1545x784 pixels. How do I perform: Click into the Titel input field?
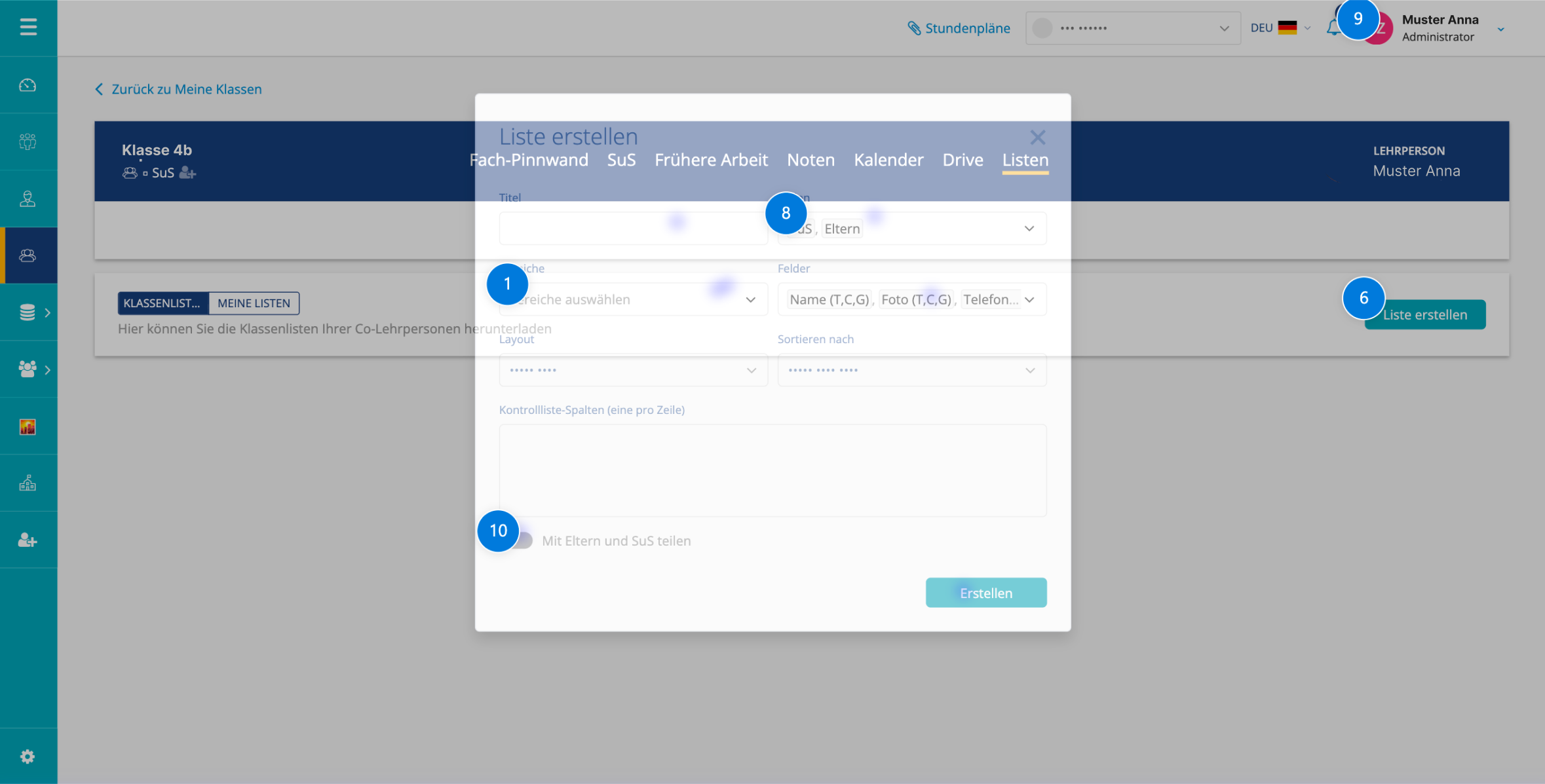634,229
